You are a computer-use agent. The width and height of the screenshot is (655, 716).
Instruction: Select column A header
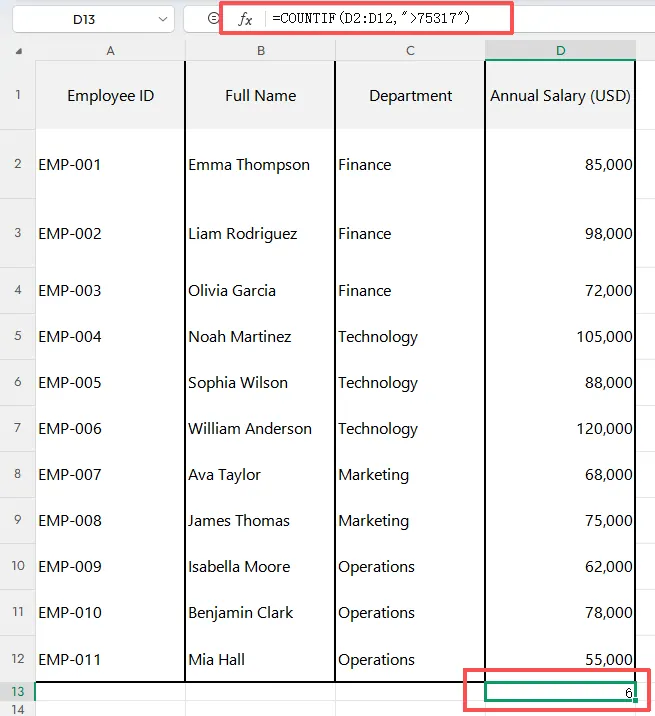[x=110, y=50]
